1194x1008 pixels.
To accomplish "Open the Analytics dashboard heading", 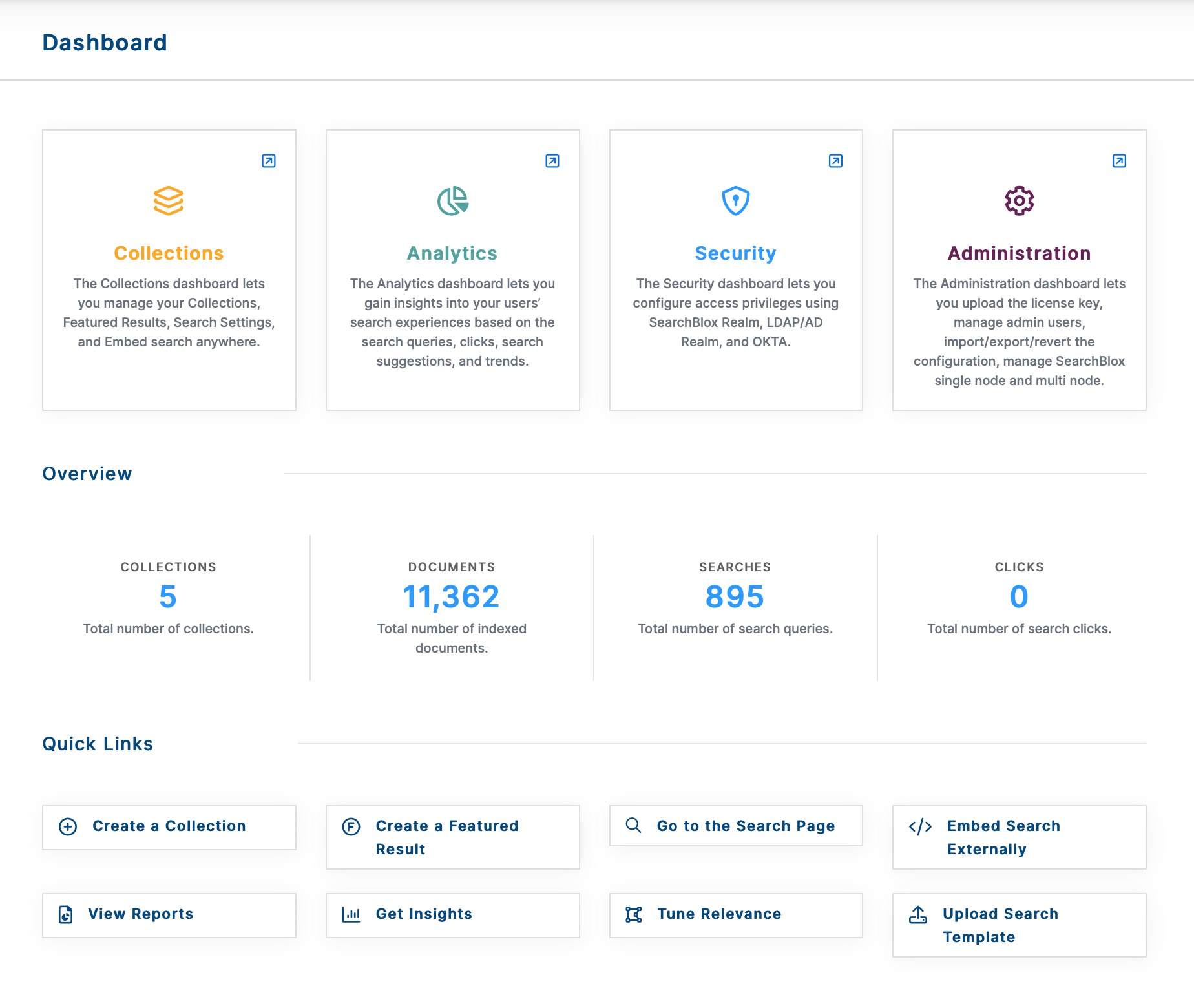I will [x=452, y=253].
